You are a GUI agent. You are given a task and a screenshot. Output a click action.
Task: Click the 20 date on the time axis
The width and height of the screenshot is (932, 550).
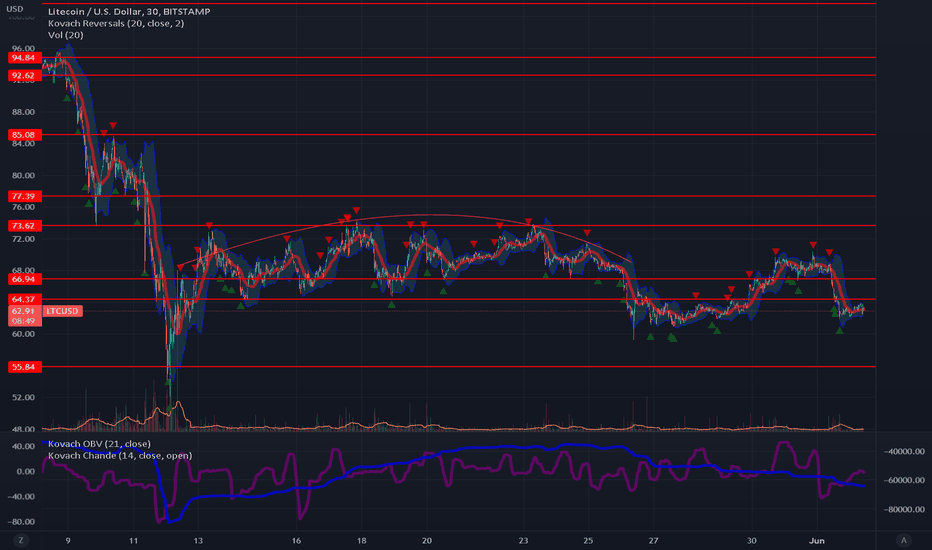[426, 540]
